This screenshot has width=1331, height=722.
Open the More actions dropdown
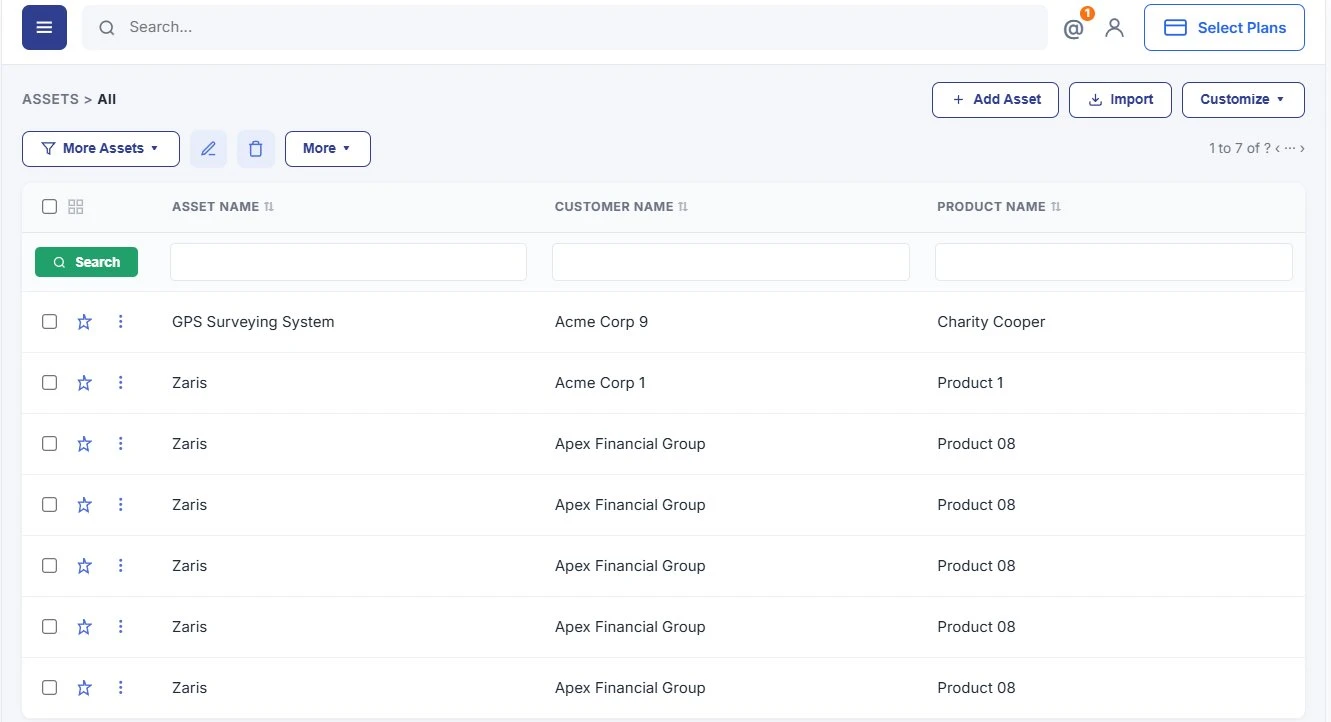click(328, 149)
